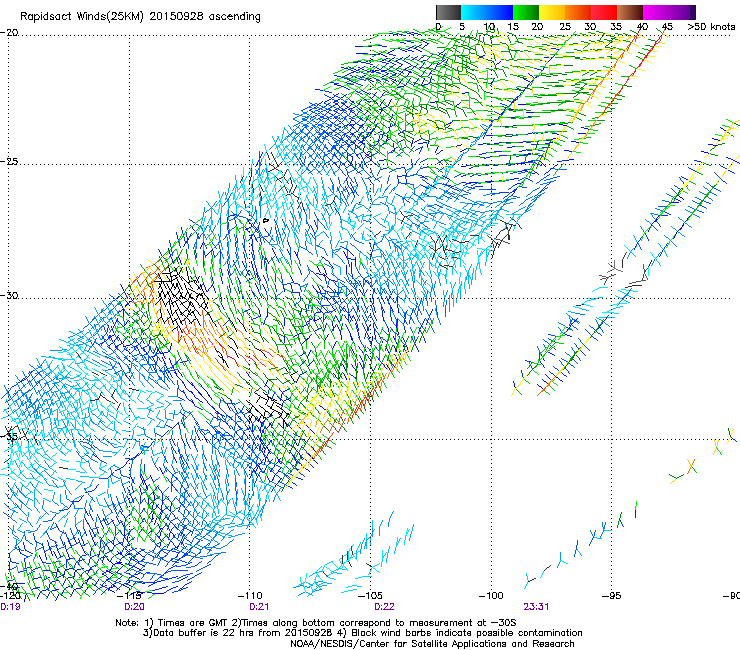Screen dimensions: 740x650
Task: Pick the magenta 40–45 knots legend swatch
Action: tap(656, 12)
